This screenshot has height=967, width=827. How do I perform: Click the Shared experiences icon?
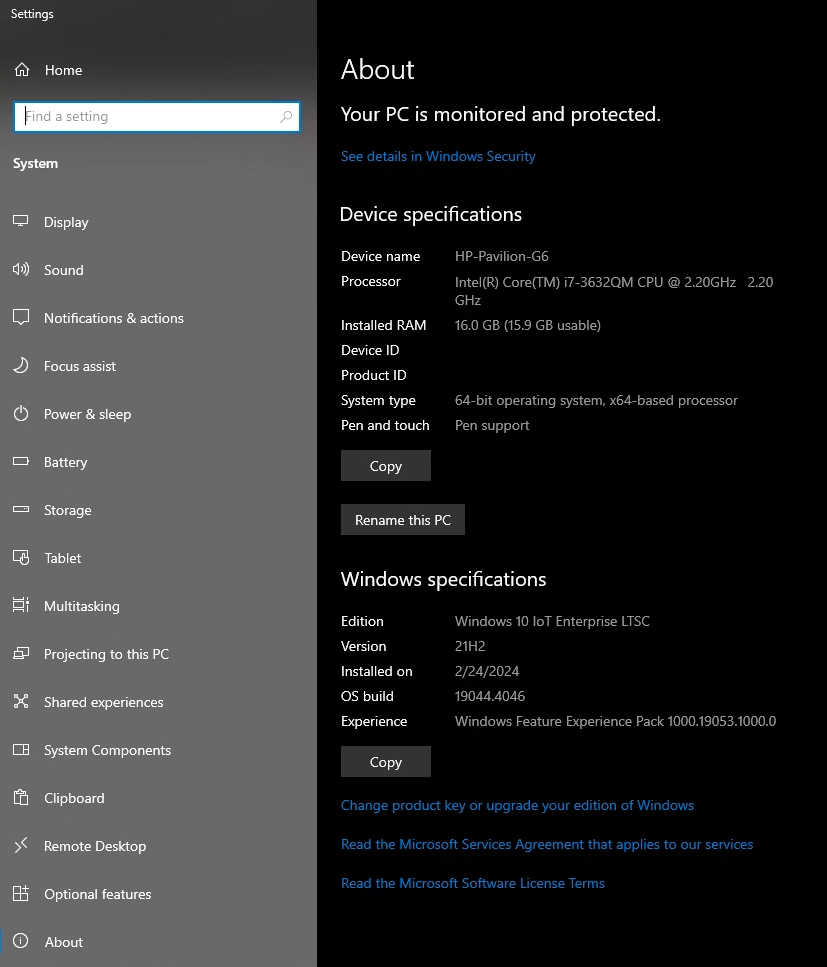21,701
